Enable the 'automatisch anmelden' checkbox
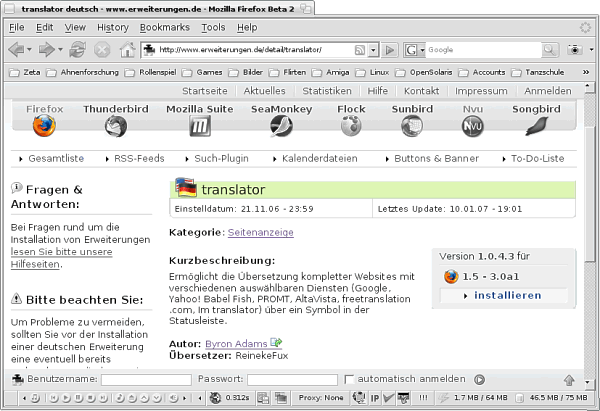This screenshot has width=600, height=411. (349, 379)
